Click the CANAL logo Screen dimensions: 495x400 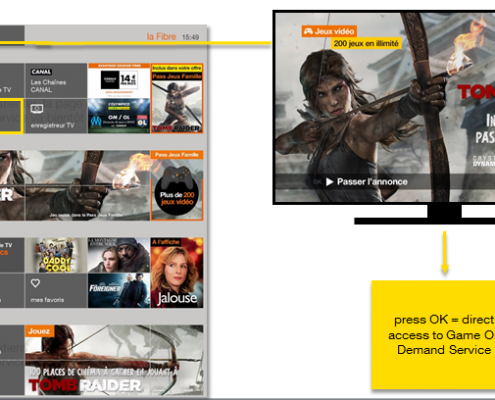41,72
